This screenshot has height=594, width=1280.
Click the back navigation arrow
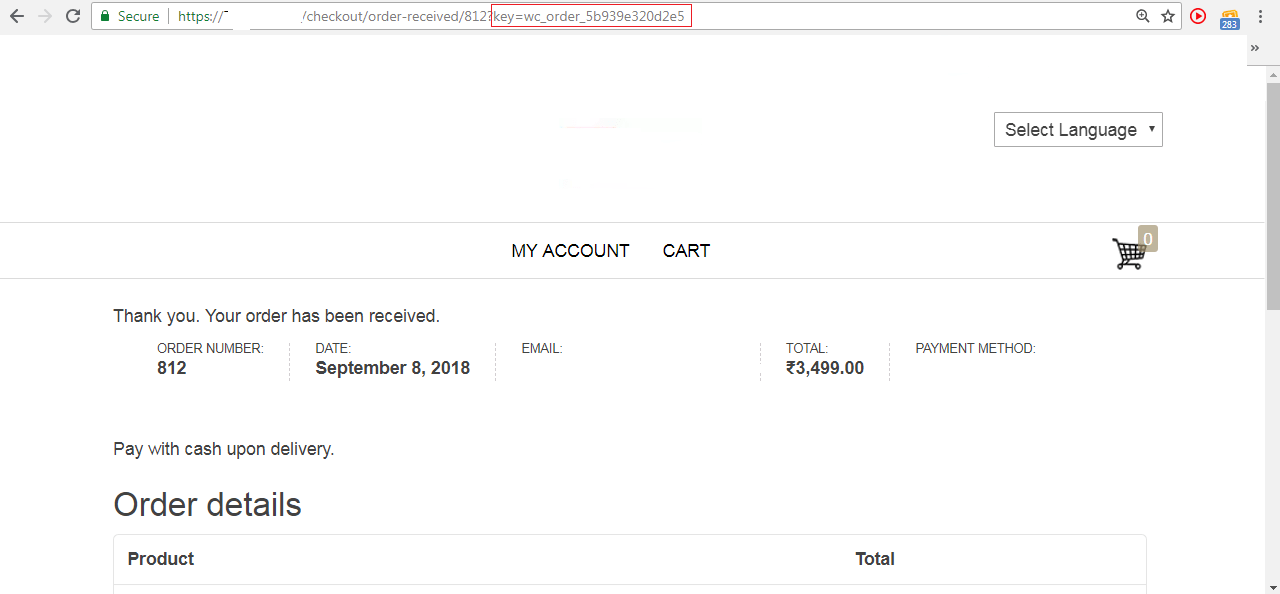pyautogui.click(x=17, y=16)
